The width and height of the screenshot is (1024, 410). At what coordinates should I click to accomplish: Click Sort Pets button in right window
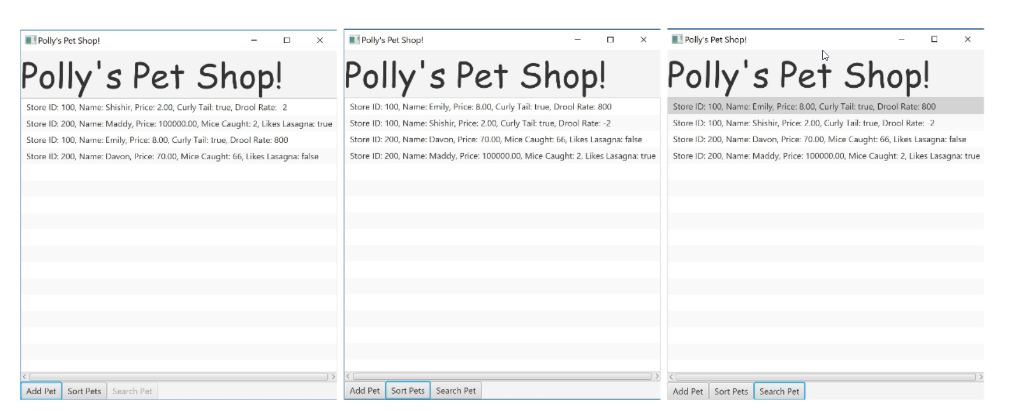tap(731, 391)
